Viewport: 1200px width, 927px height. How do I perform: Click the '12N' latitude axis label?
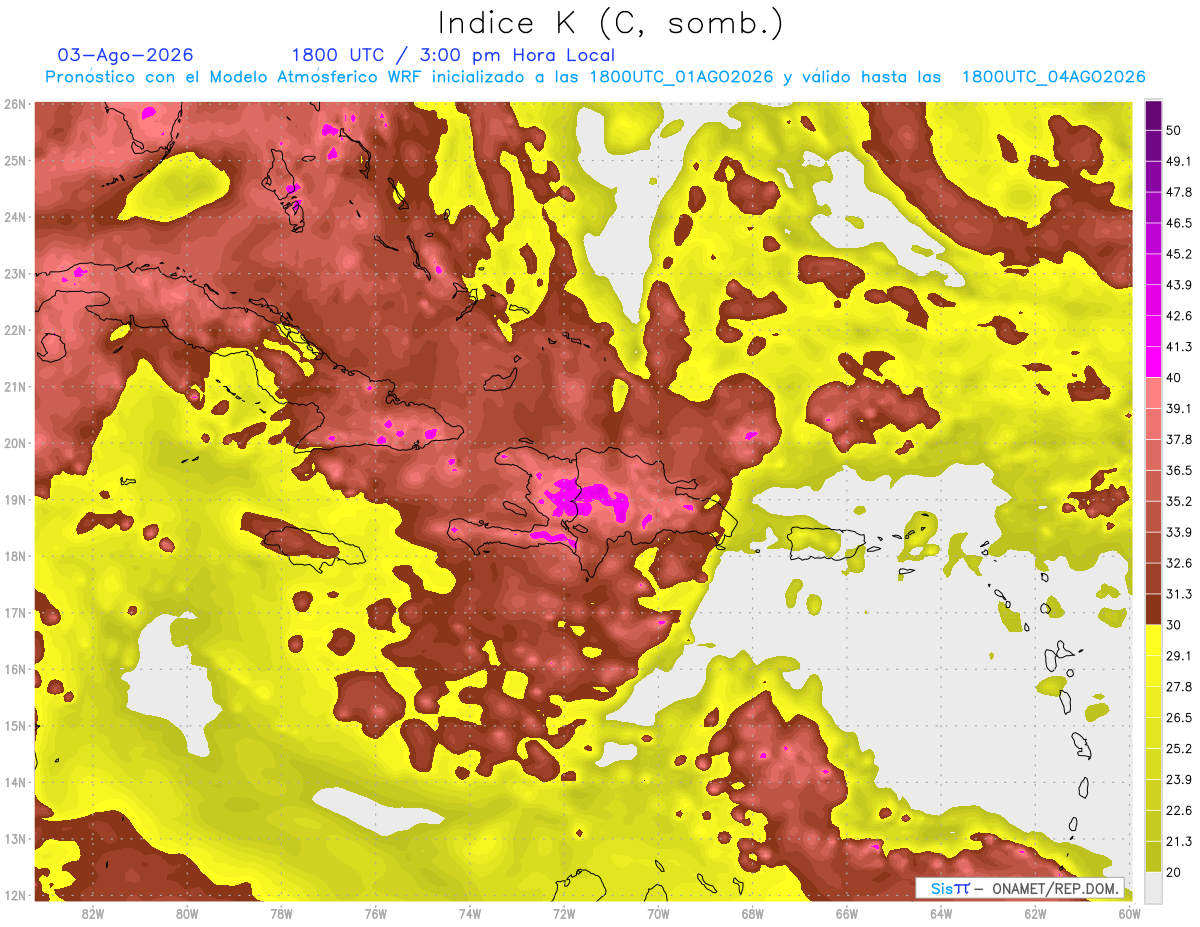tap(15, 895)
